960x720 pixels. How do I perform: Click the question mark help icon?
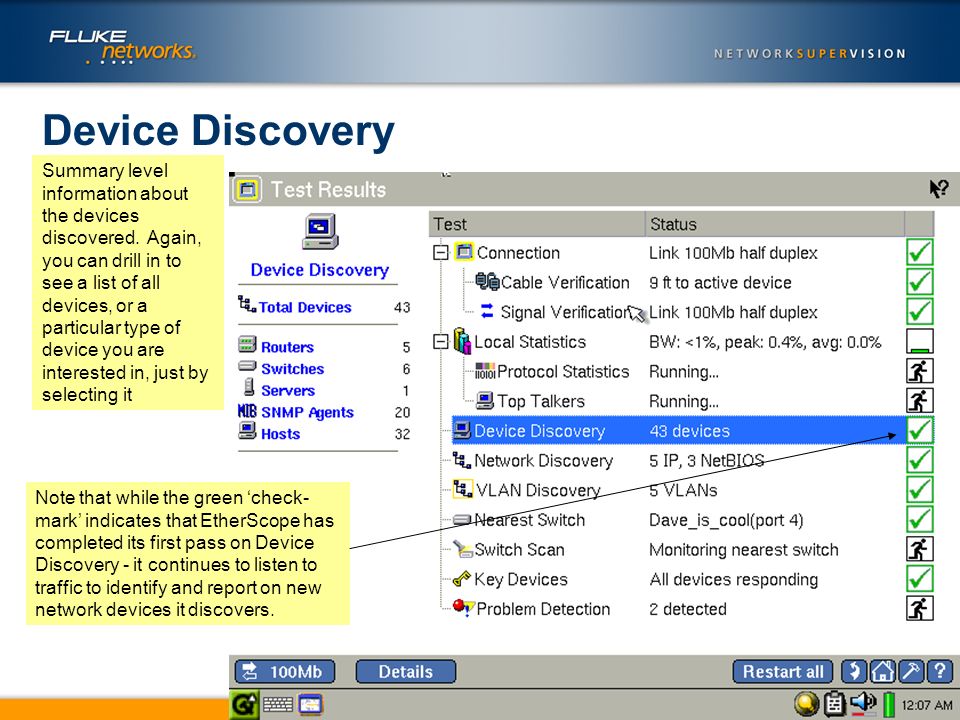point(940,672)
